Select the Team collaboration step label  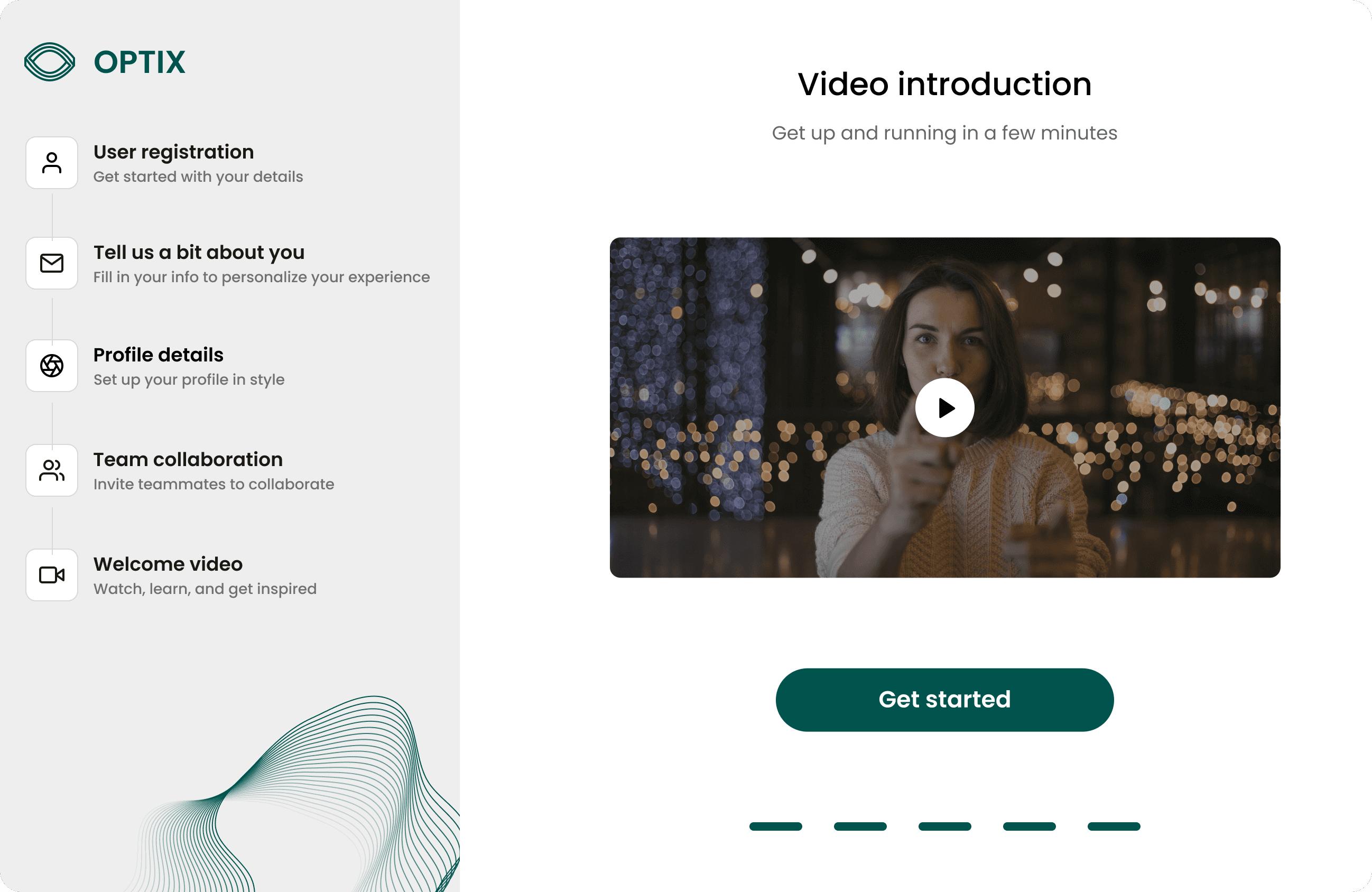click(x=188, y=460)
